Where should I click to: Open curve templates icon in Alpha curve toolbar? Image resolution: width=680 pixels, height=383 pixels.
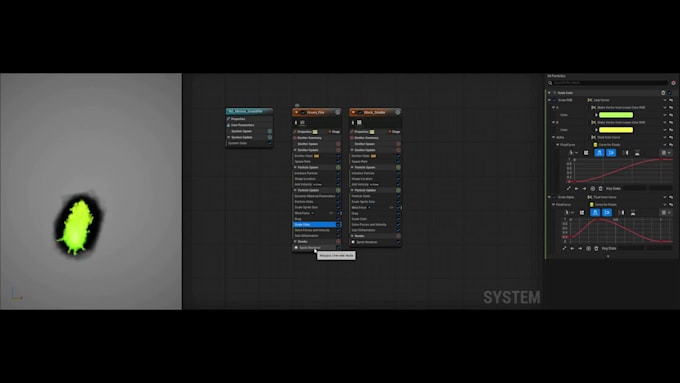click(637, 153)
